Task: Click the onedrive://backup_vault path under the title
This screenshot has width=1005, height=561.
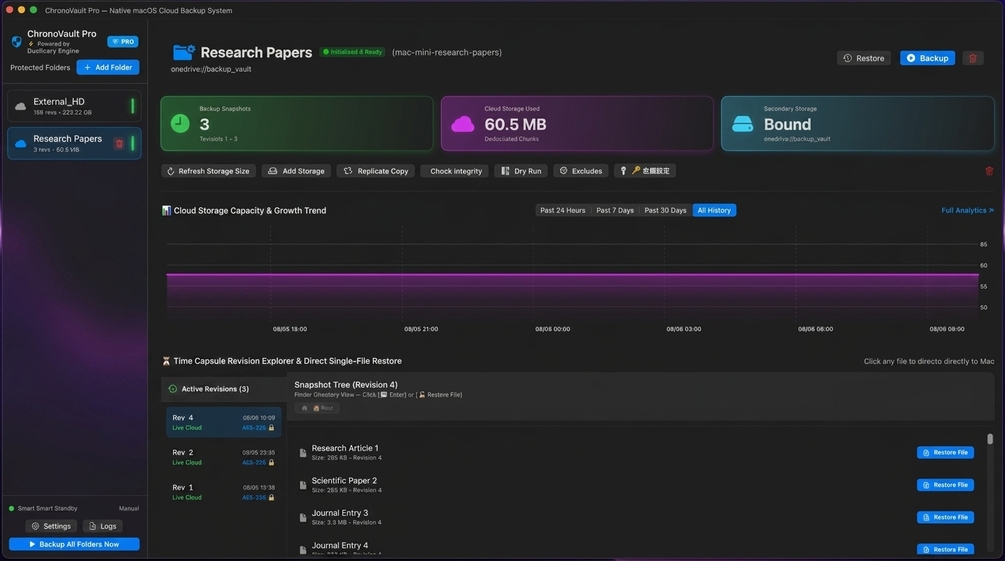Action: [x=211, y=69]
